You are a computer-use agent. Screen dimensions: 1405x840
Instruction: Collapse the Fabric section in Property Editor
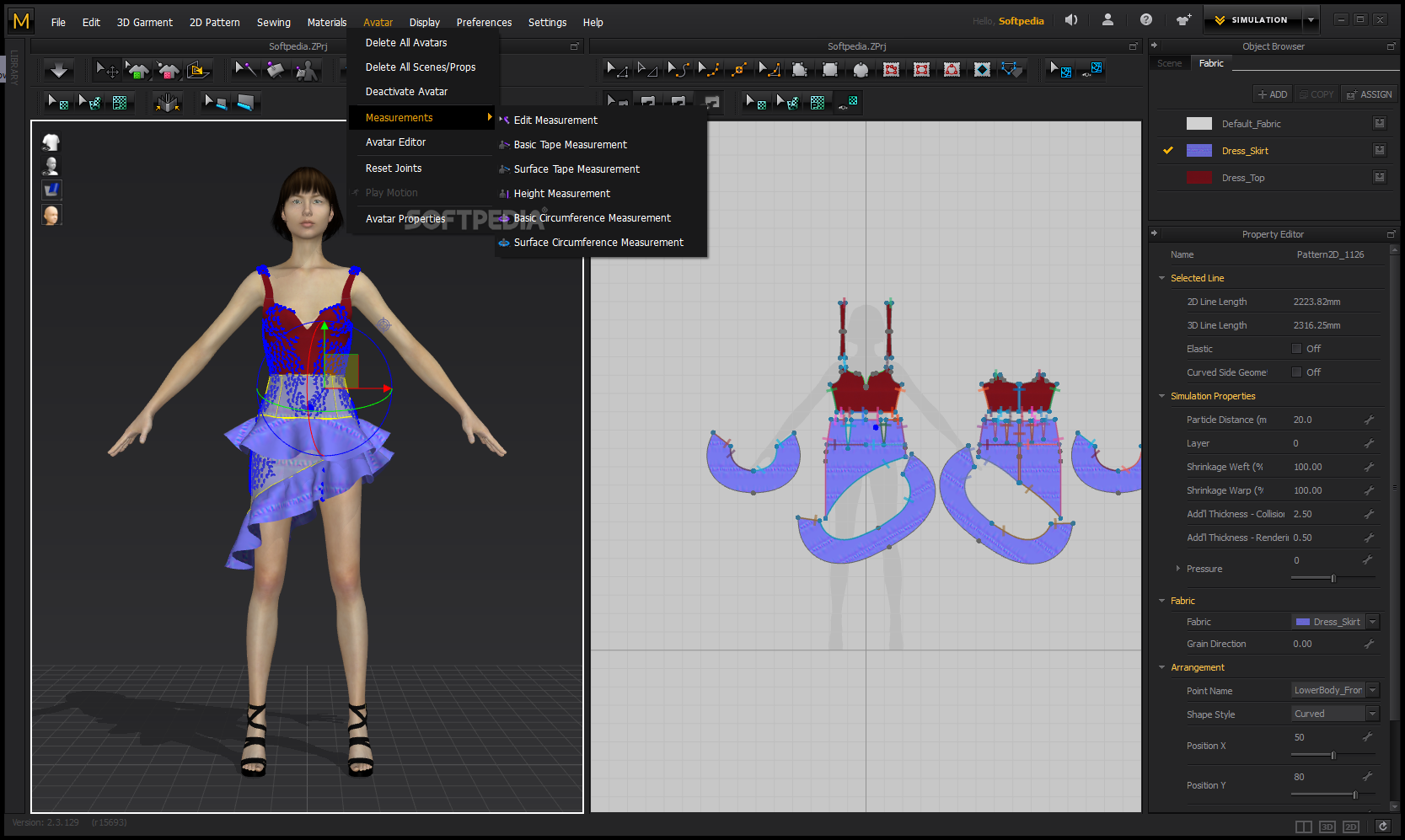[x=1162, y=601]
